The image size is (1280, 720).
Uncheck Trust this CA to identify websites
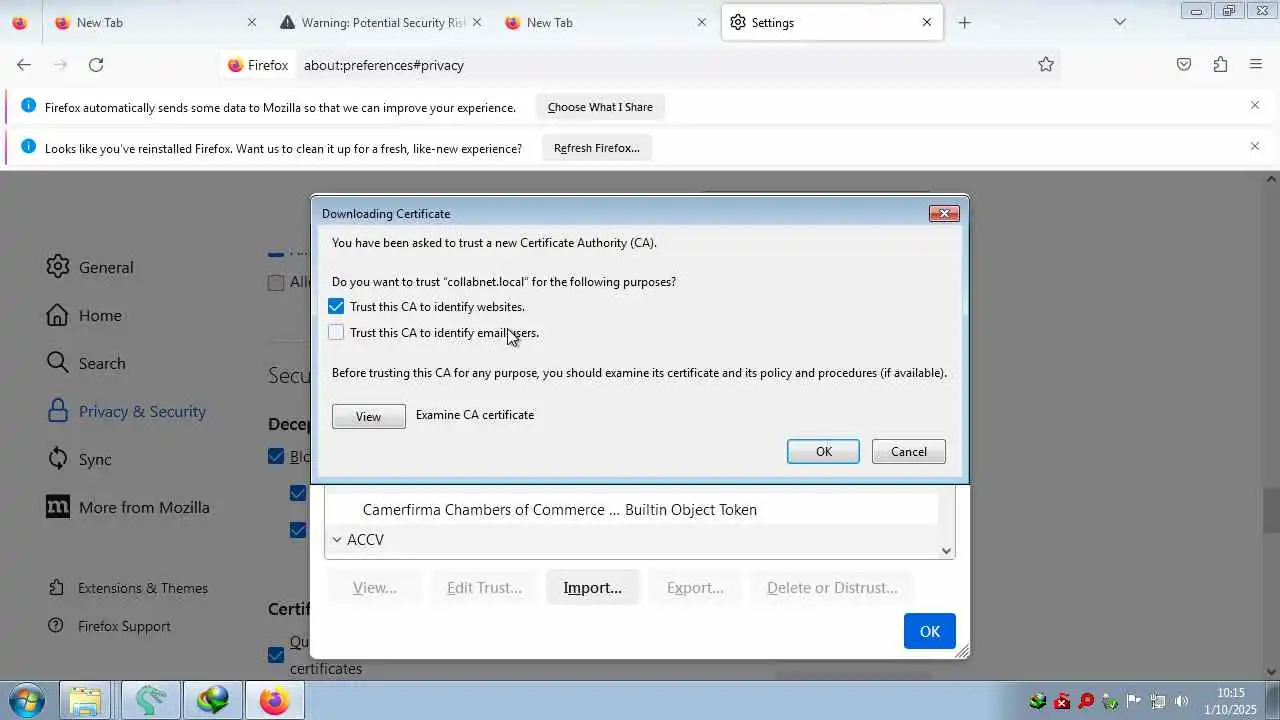pyautogui.click(x=336, y=306)
